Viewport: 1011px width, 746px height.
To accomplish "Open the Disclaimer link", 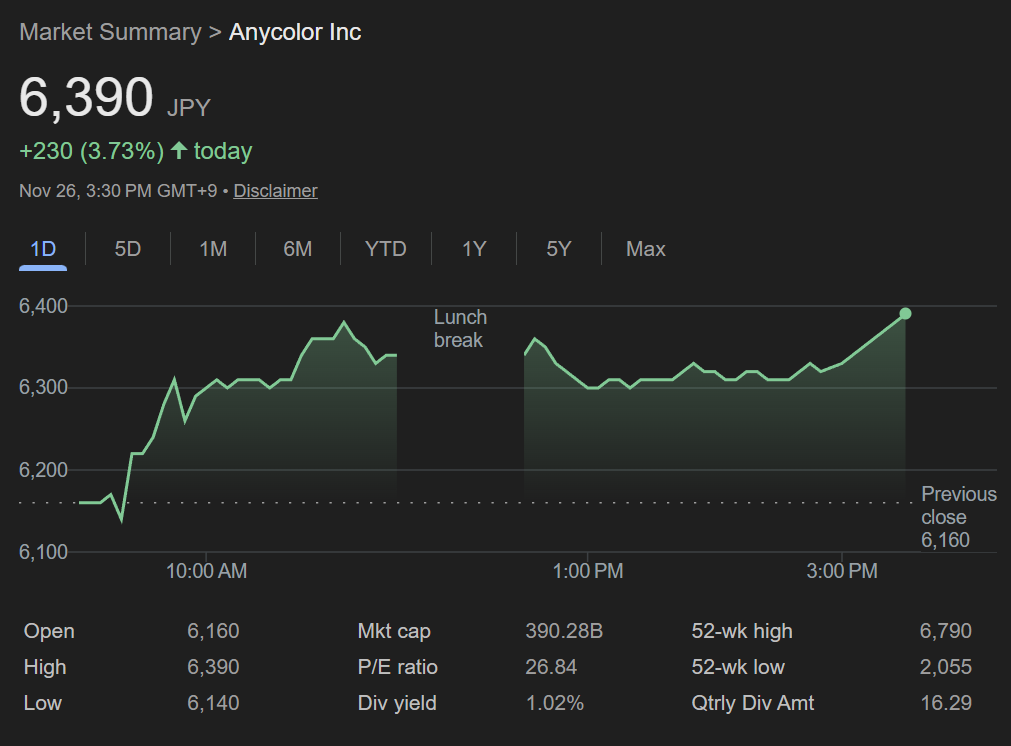I will (275, 191).
